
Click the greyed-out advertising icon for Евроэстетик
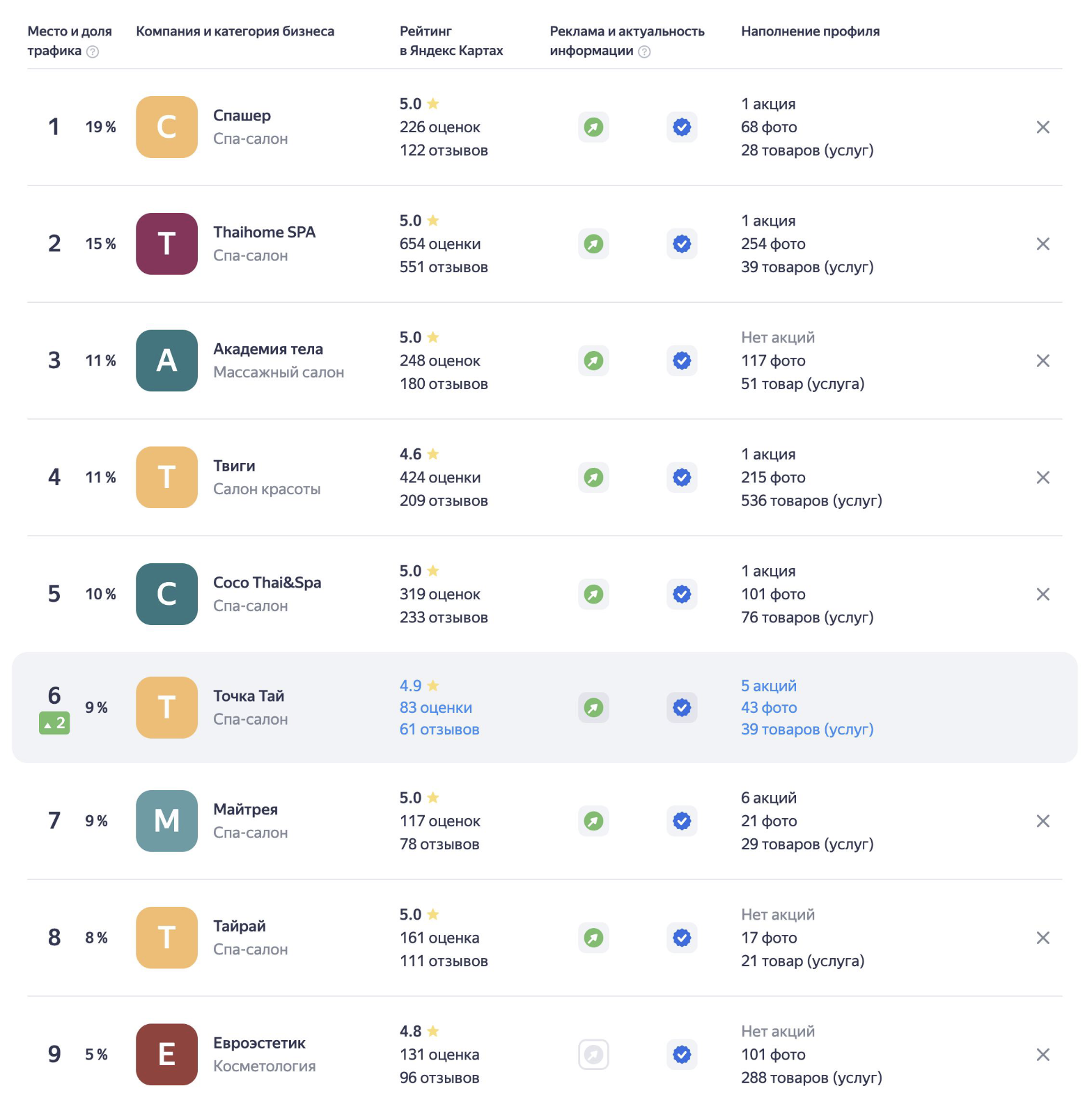point(593,1055)
